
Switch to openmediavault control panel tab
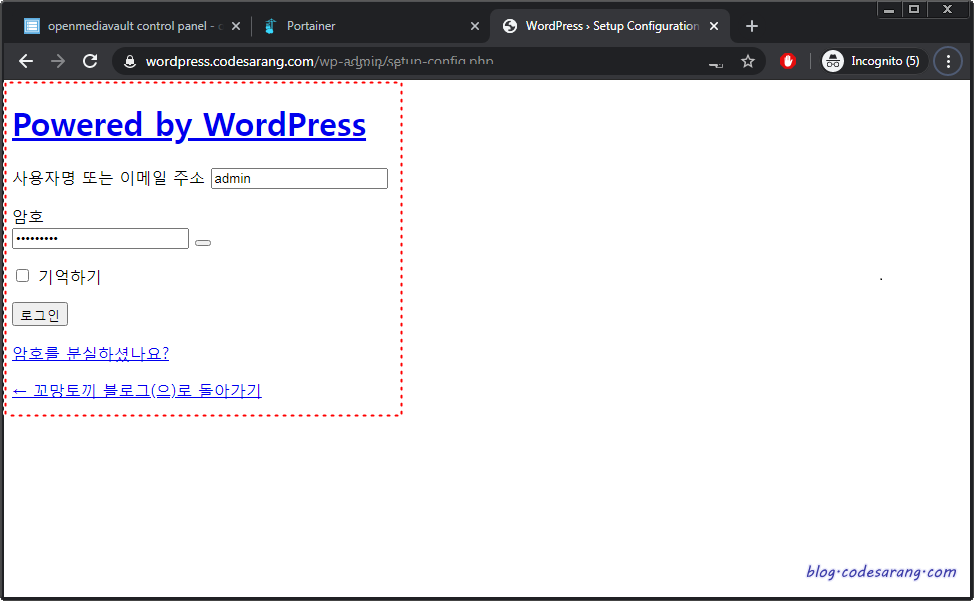[x=132, y=26]
